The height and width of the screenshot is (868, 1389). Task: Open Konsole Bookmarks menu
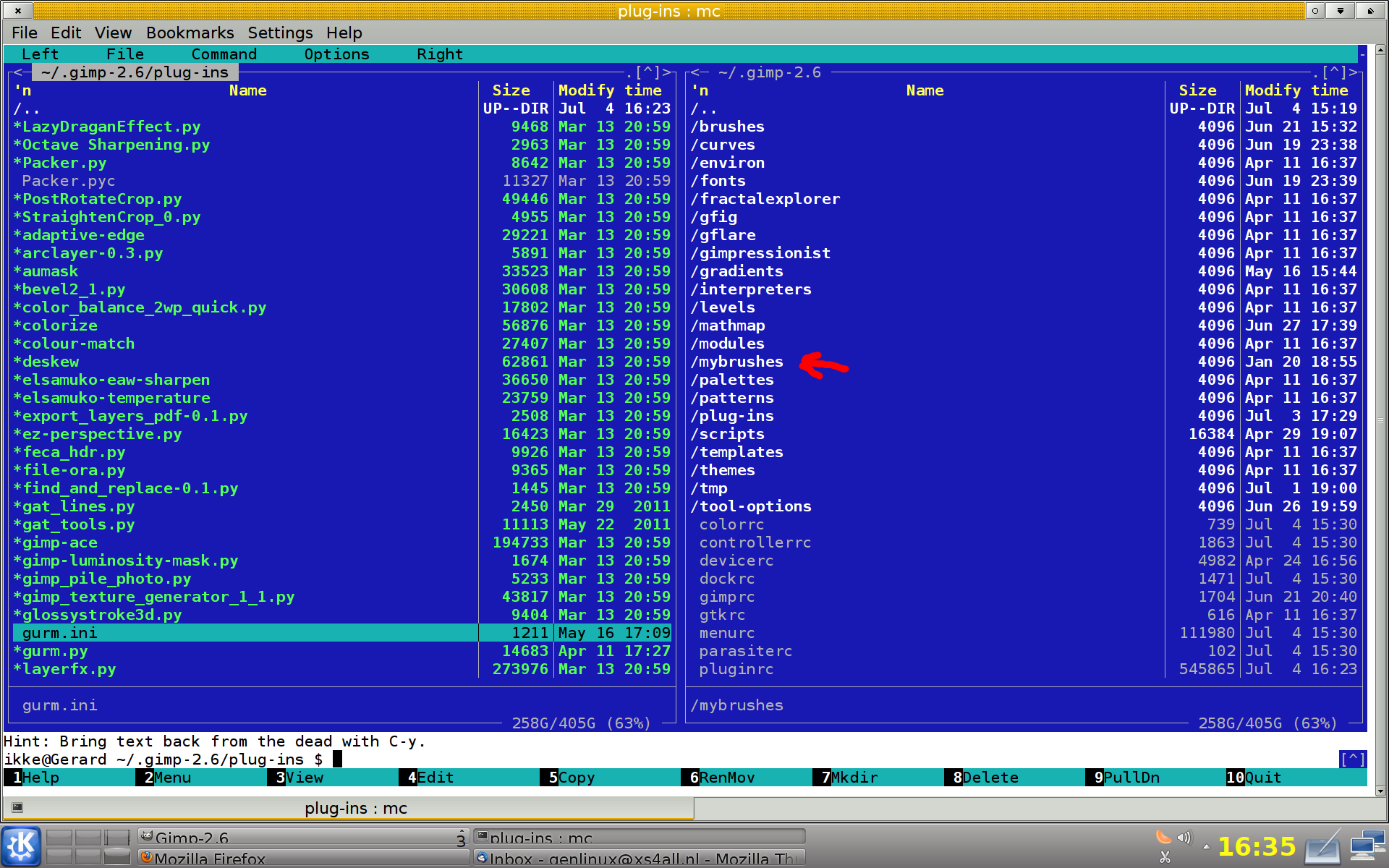tap(190, 33)
